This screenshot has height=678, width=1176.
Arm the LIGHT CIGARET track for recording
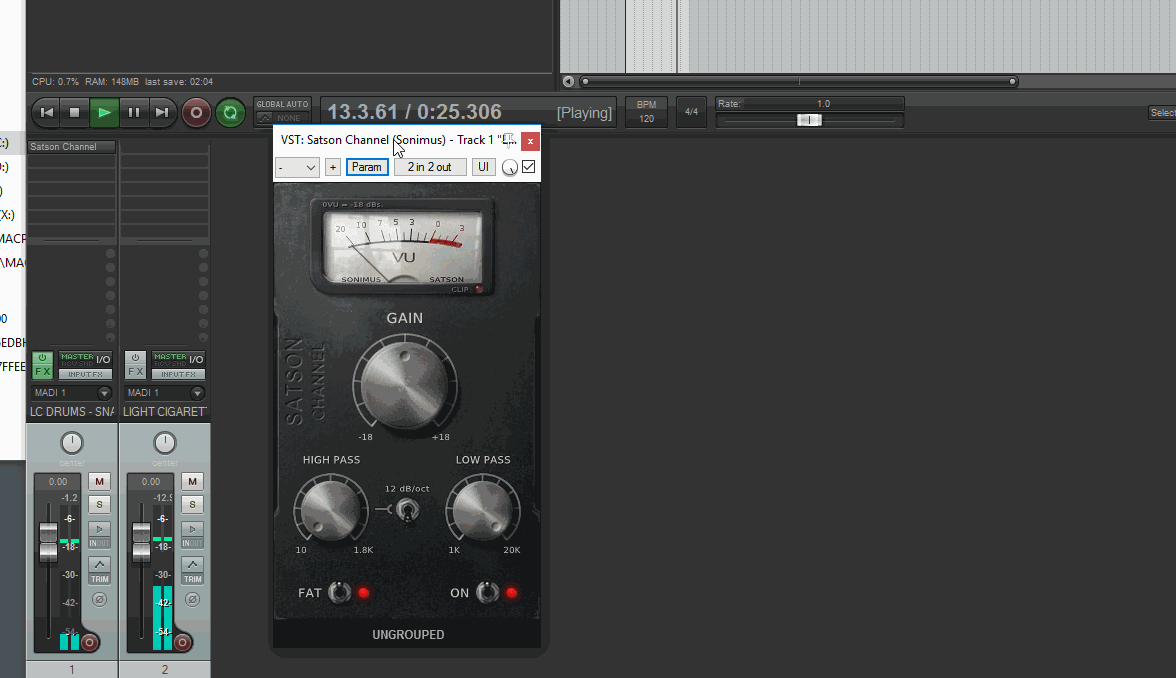coord(182,643)
